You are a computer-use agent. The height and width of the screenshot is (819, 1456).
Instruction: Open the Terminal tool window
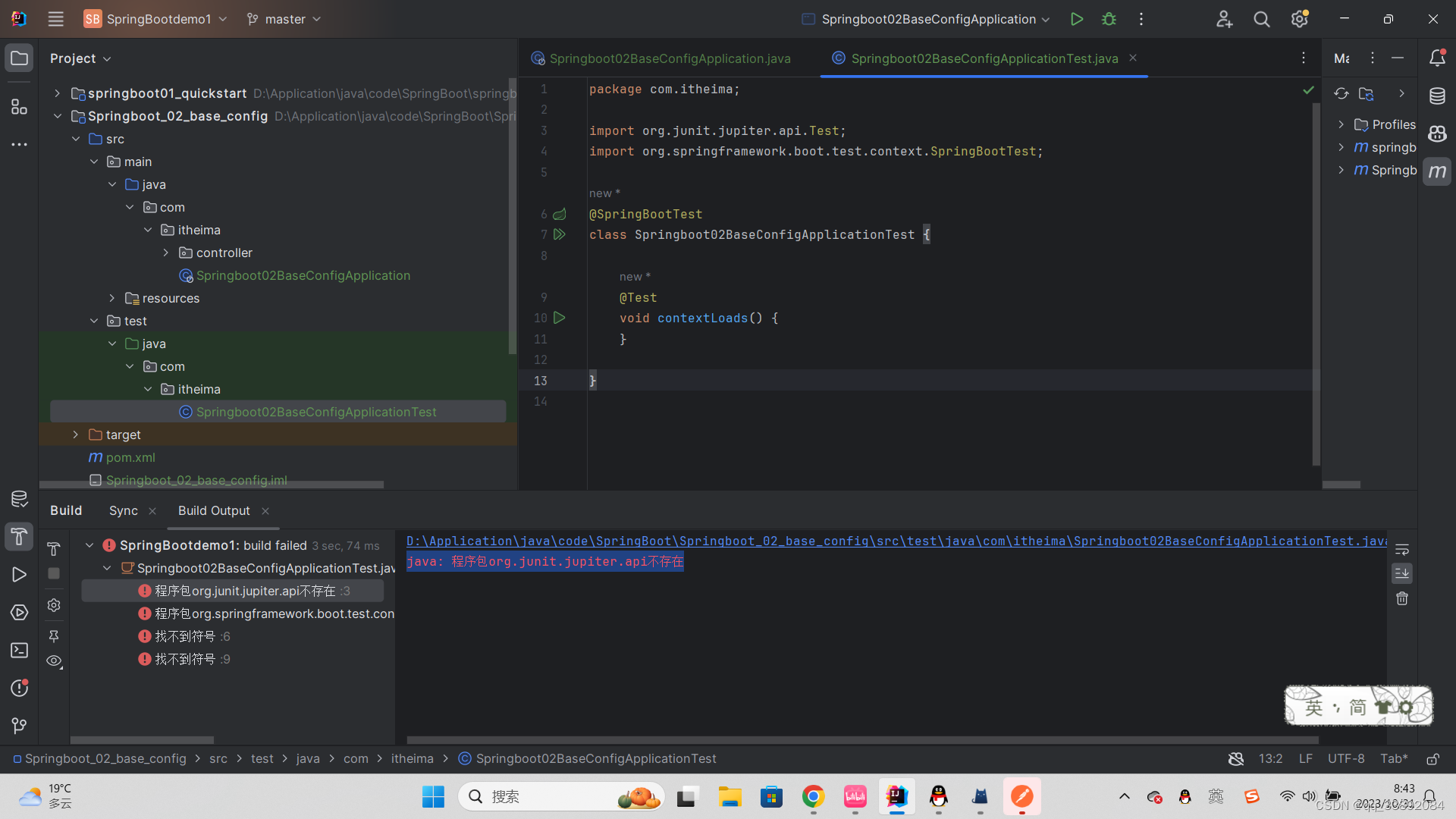pyautogui.click(x=19, y=651)
